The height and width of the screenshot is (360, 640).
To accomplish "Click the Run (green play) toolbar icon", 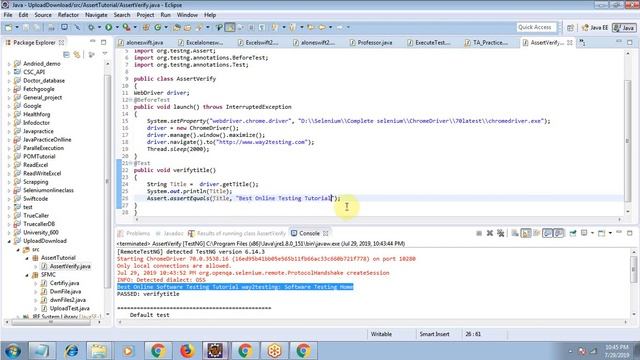I will (109, 27).
